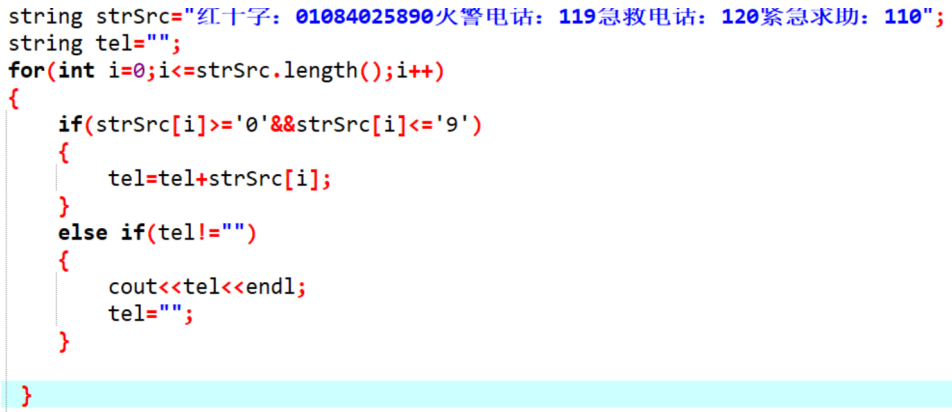Click the closing brace on the highlighted line
This screenshot has width=952, height=412.
[26, 396]
